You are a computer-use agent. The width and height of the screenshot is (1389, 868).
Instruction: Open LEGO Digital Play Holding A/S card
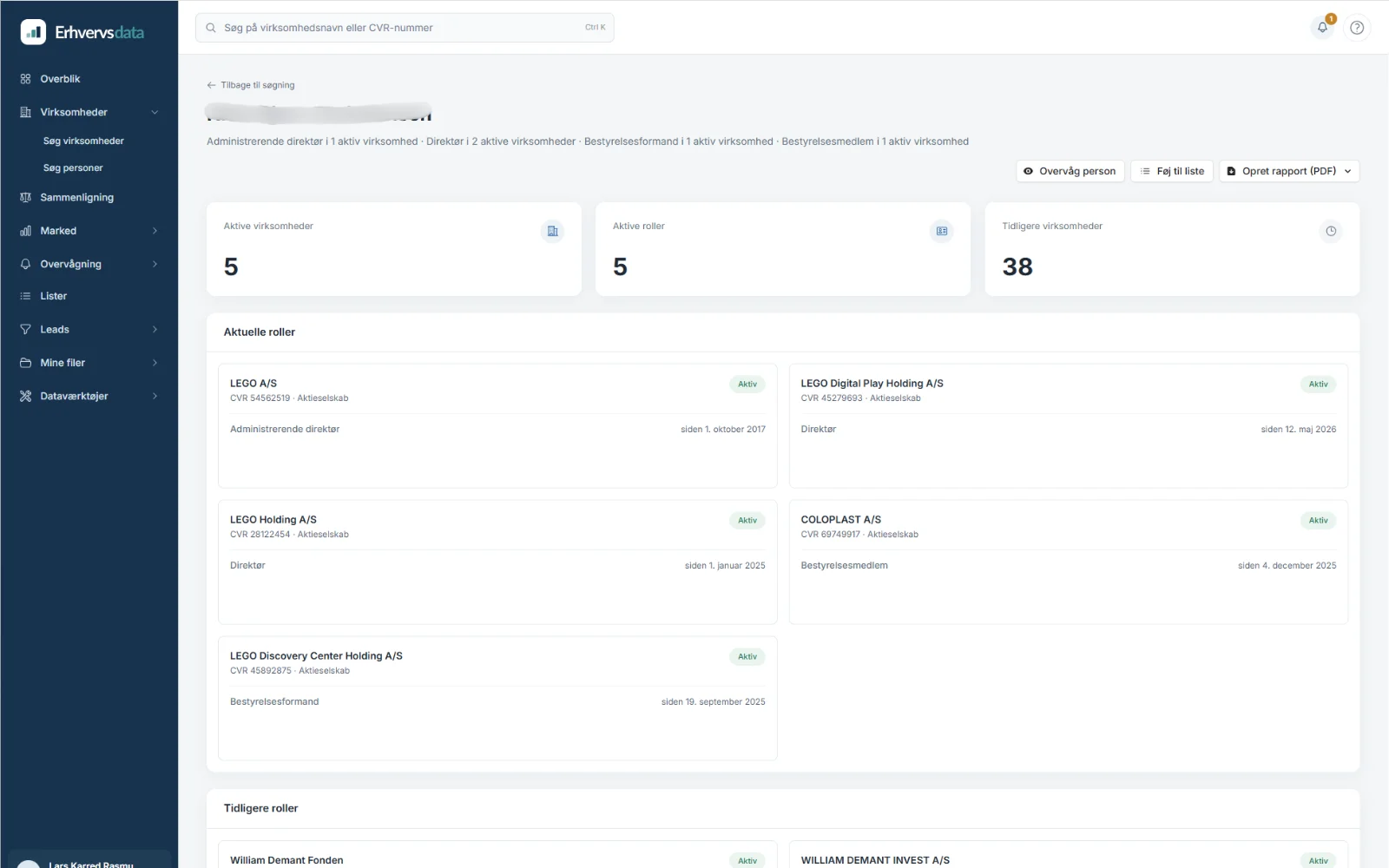coord(1068,425)
